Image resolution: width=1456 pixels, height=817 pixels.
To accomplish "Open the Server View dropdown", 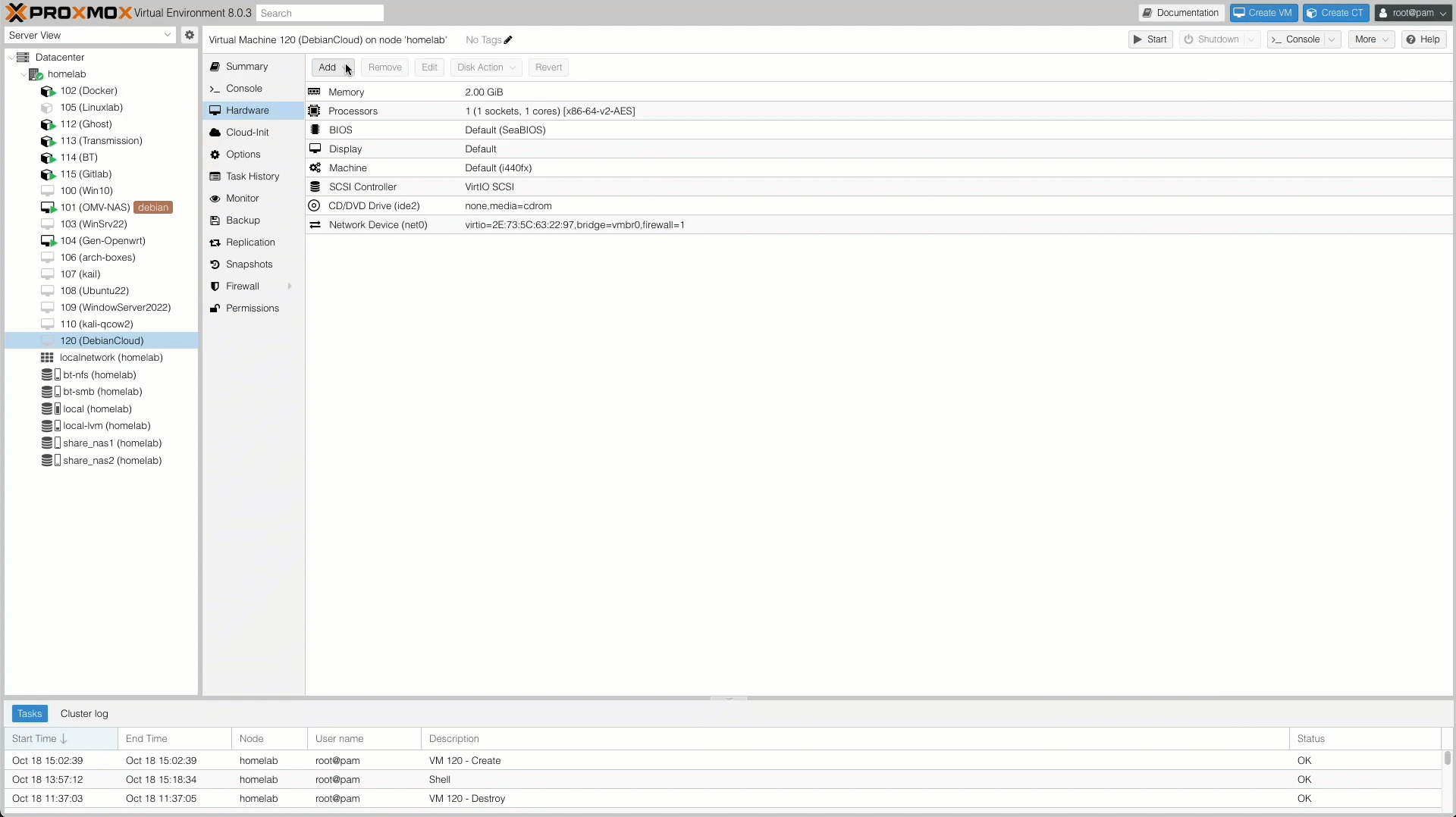I will (x=167, y=35).
